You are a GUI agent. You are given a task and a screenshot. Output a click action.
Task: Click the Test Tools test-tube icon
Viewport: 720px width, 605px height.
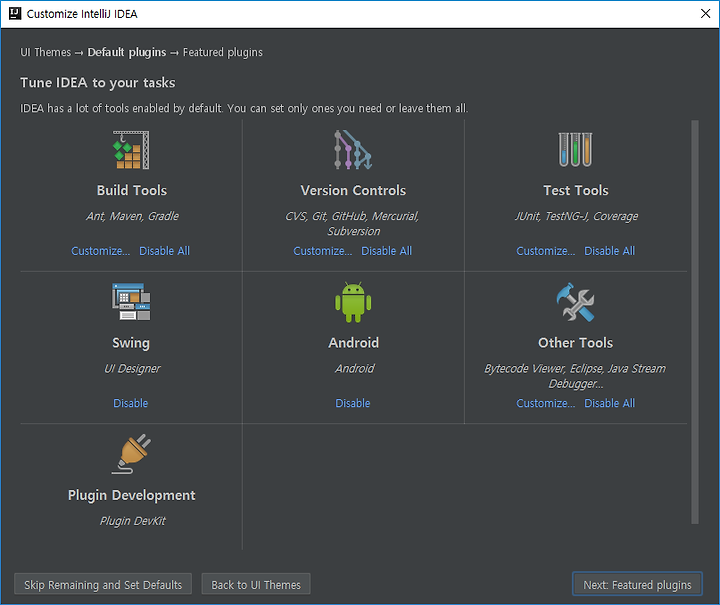point(575,149)
